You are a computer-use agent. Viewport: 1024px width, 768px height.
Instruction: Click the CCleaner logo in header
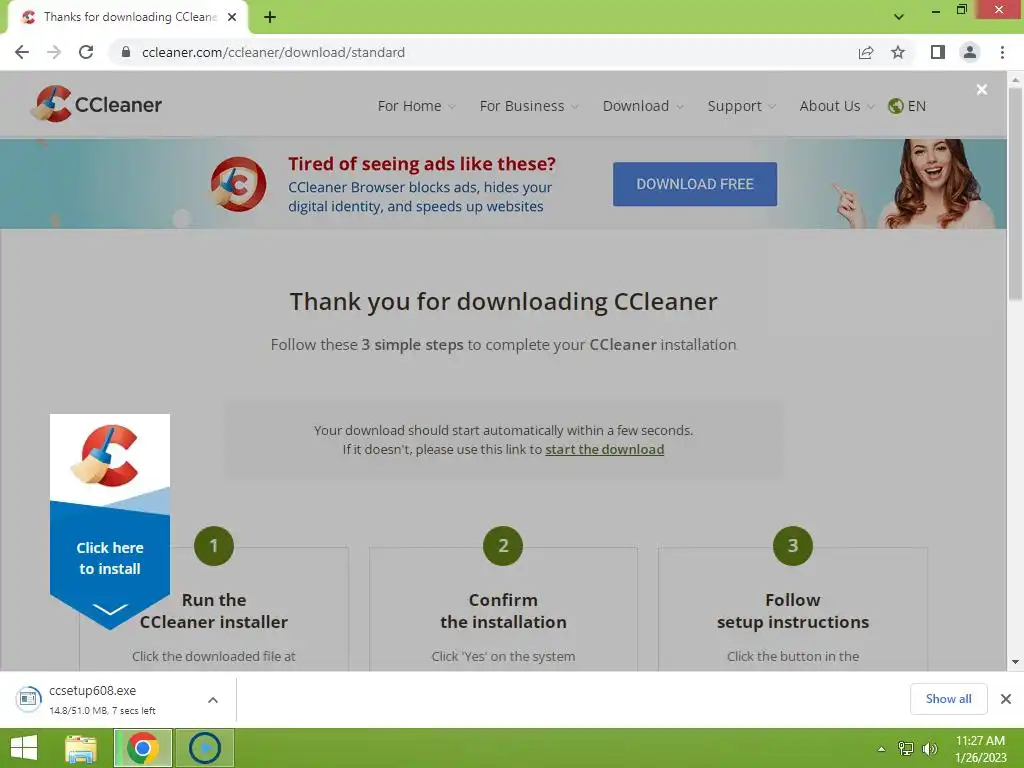[x=96, y=104]
